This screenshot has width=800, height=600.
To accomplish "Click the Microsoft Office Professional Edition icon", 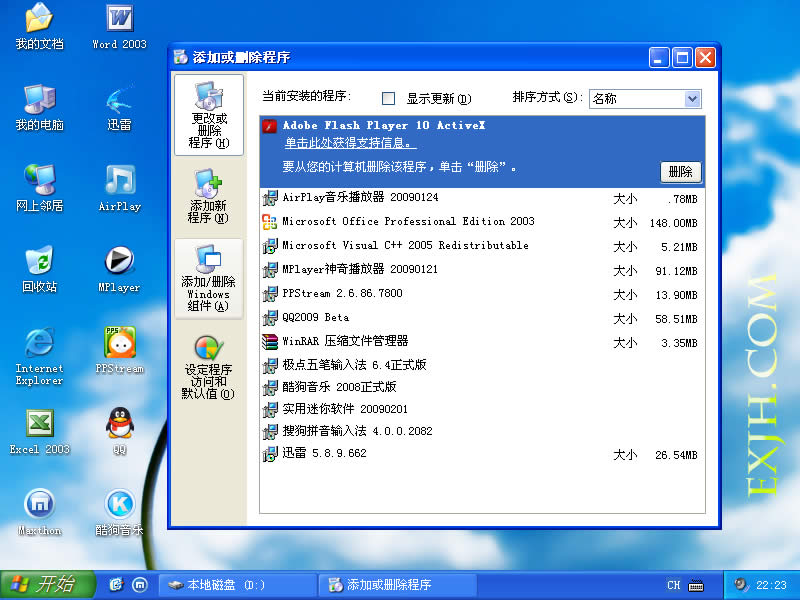I will click(x=269, y=221).
